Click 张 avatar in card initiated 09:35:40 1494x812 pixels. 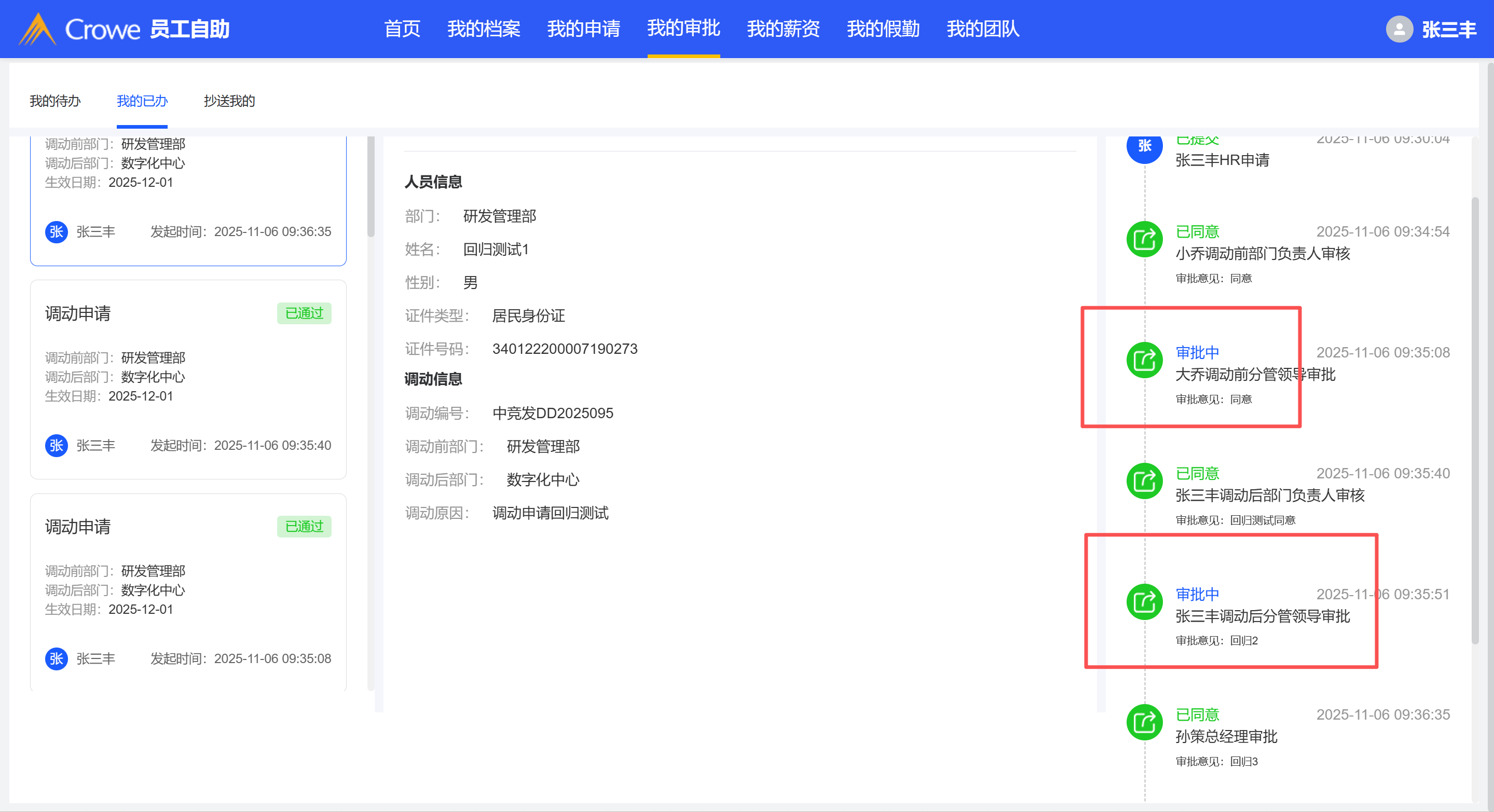tap(56, 446)
